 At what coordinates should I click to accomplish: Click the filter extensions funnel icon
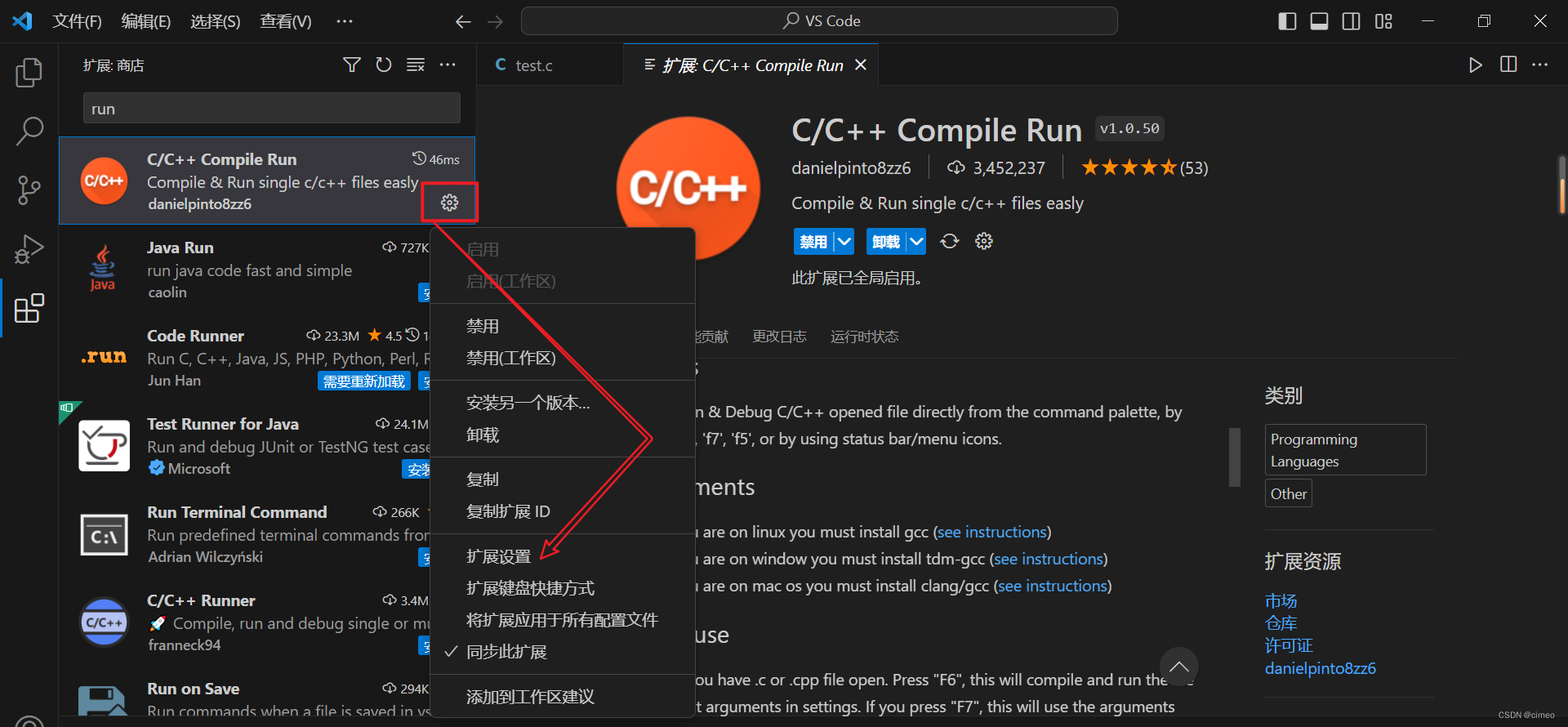coord(351,65)
